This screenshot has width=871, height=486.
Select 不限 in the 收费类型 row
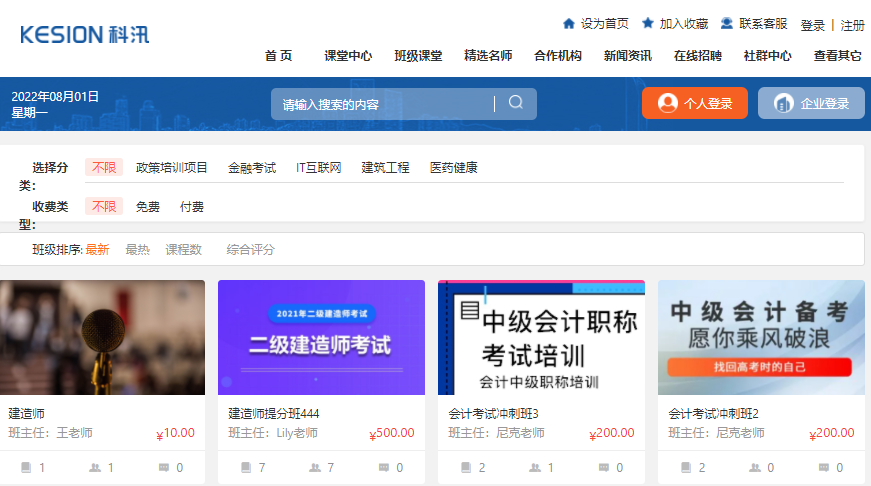[104, 207]
